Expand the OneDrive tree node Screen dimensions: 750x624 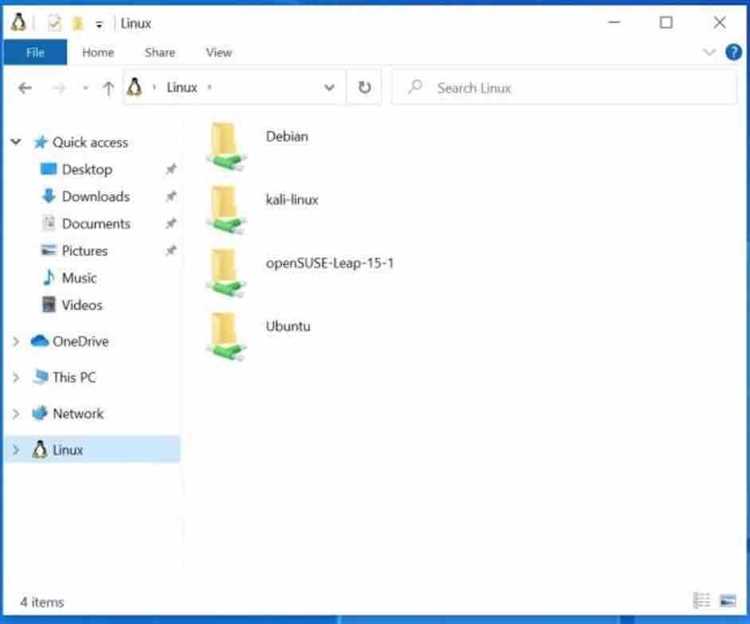click(x=16, y=341)
